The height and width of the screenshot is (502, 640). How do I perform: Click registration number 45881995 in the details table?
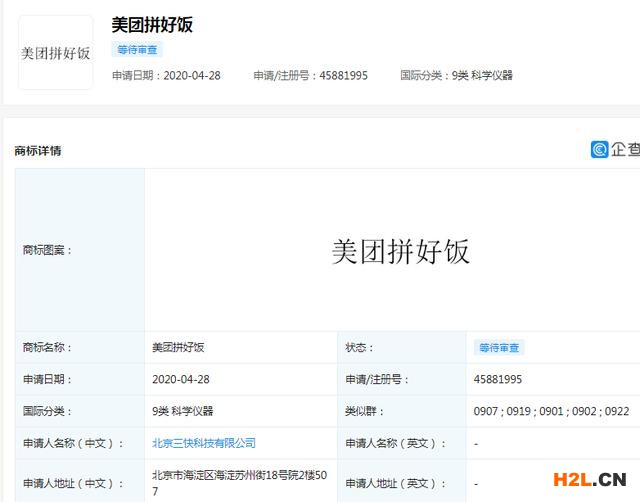498,379
